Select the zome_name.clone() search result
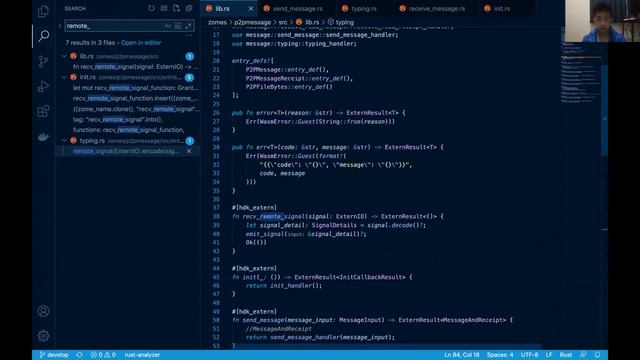The height and width of the screenshot is (360, 640). tap(135, 109)
